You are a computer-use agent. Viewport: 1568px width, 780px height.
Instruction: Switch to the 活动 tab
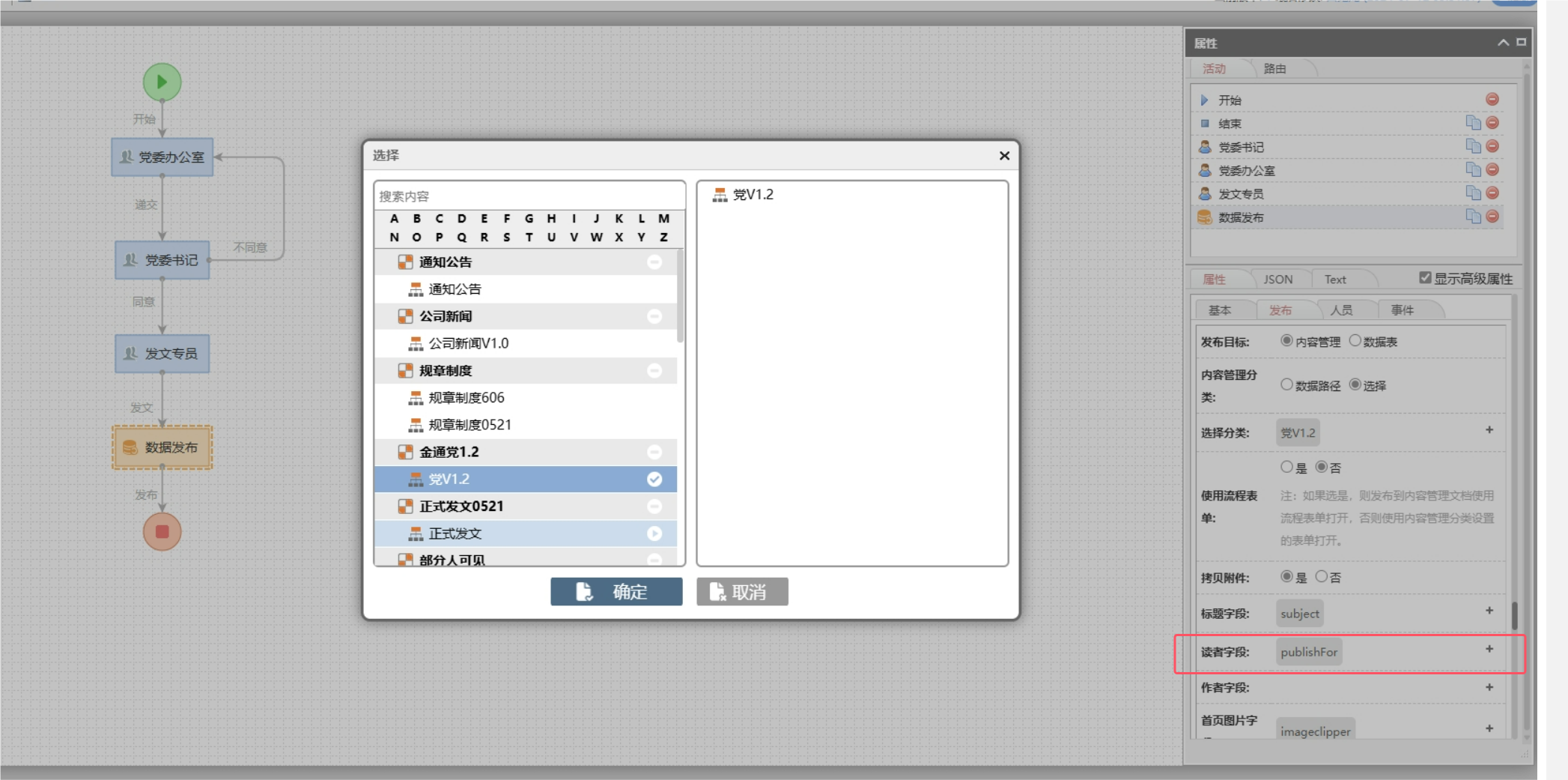[x=1214, y=69]
